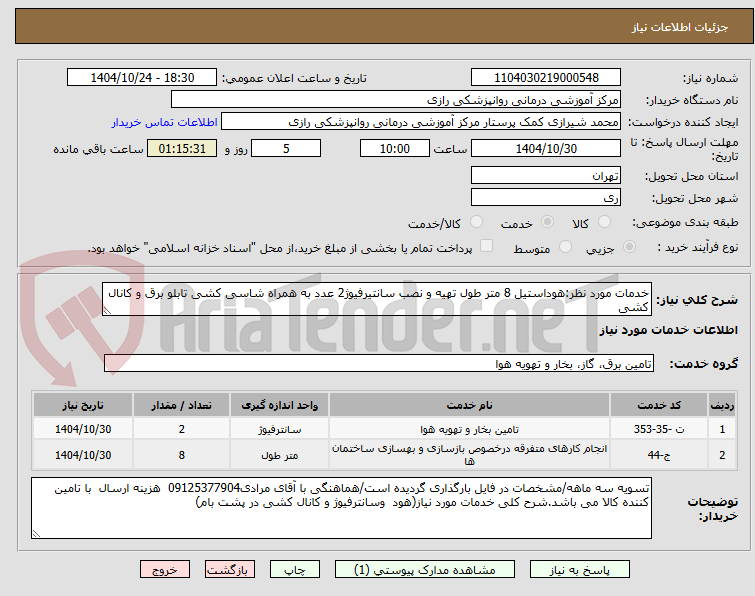
Task: Click the خروج exit button
Action: click(165, 570)
